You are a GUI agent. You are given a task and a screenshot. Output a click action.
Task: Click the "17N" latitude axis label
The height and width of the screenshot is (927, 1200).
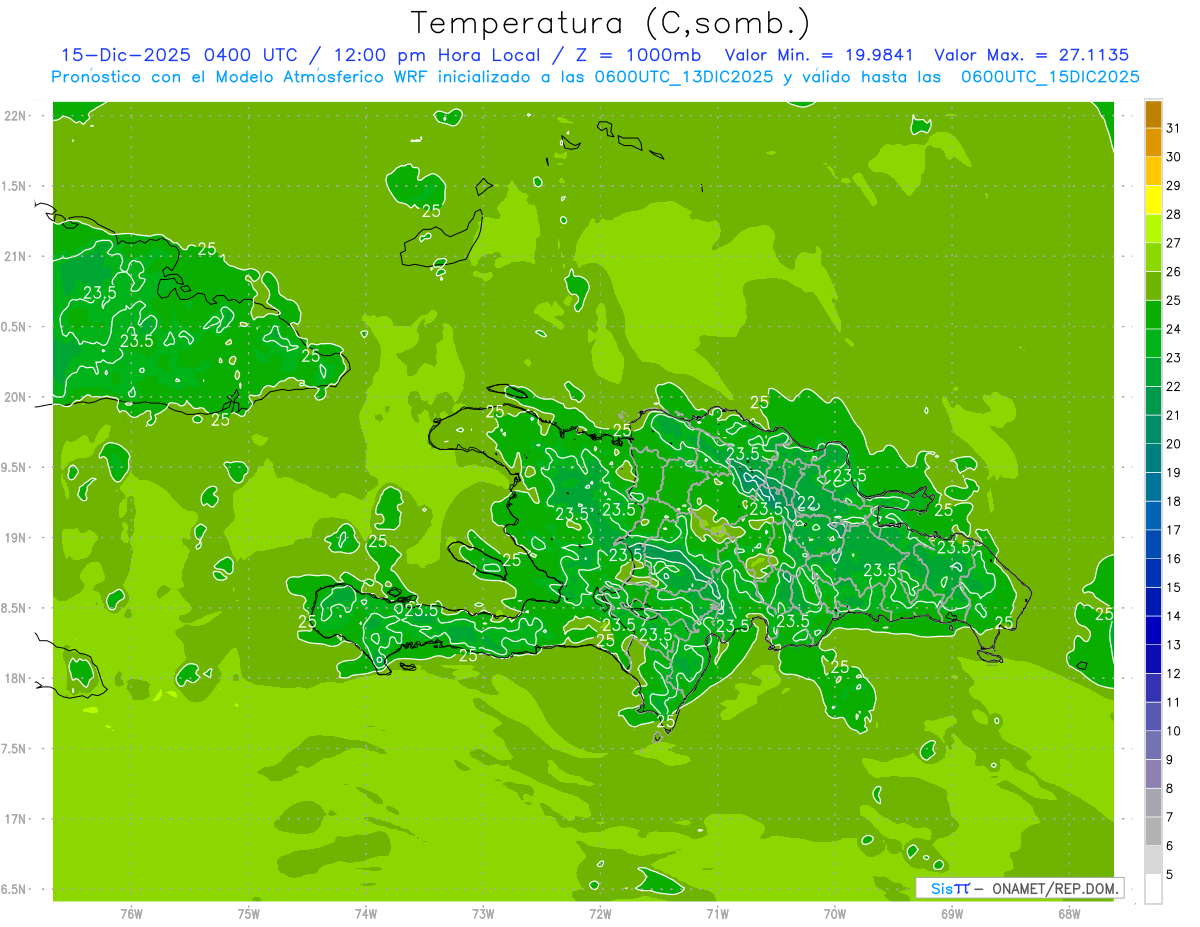[16, 820]
